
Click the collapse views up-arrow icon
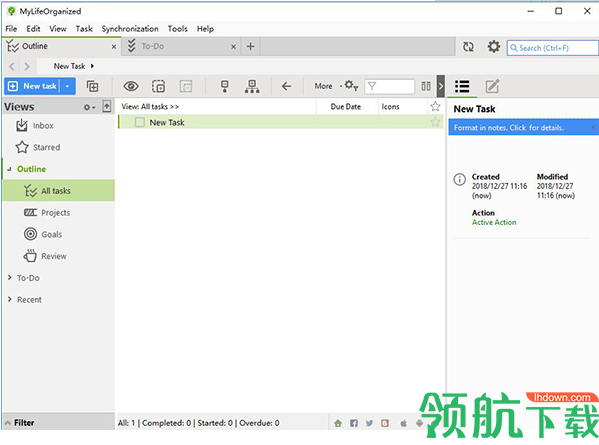click(x=107, y=107)
